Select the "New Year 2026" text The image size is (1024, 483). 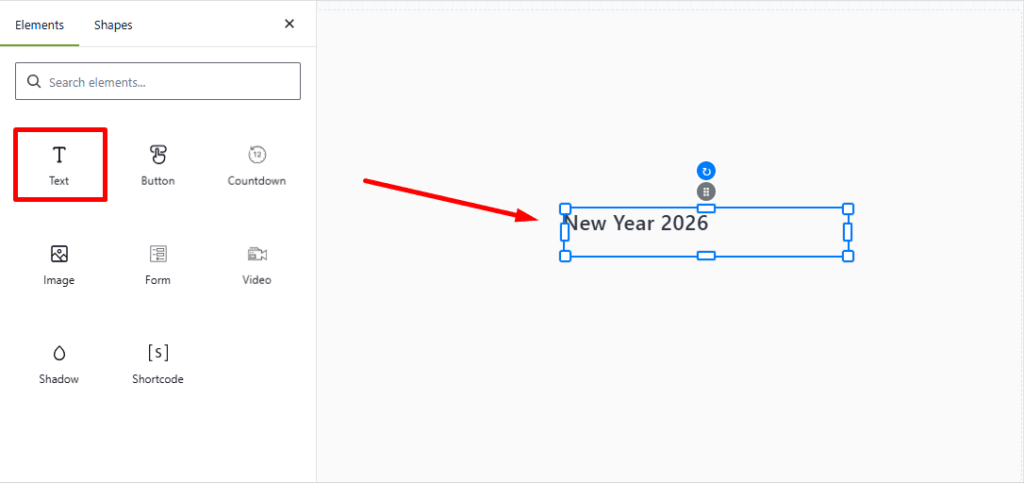(637, 223)
